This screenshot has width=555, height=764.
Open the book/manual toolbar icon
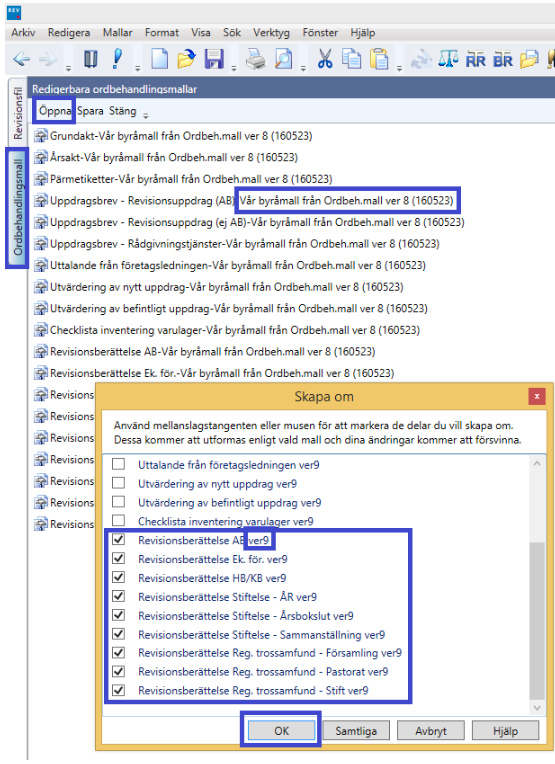(x=91, y=59)
